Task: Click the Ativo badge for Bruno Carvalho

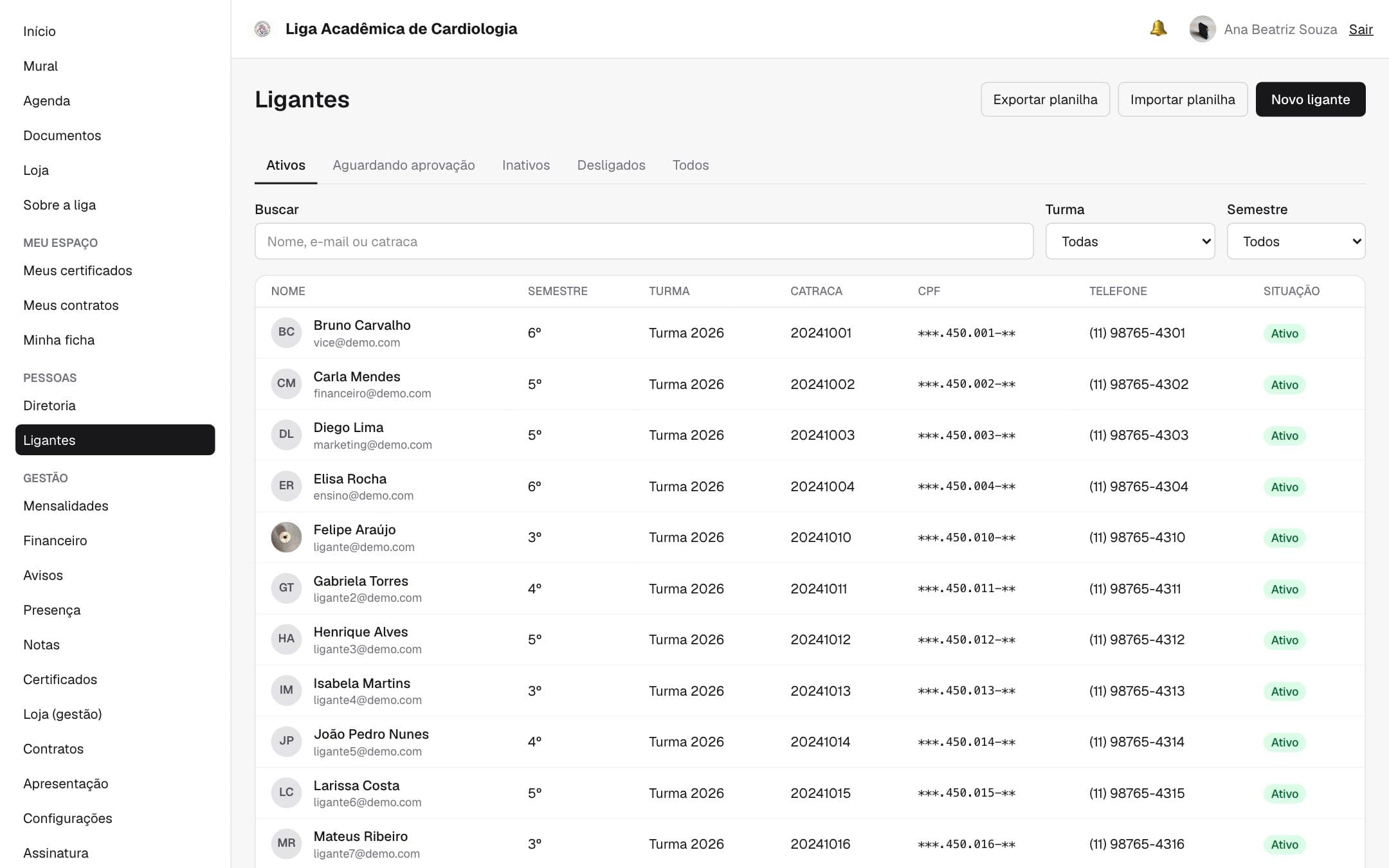Action: [1284, 333]
